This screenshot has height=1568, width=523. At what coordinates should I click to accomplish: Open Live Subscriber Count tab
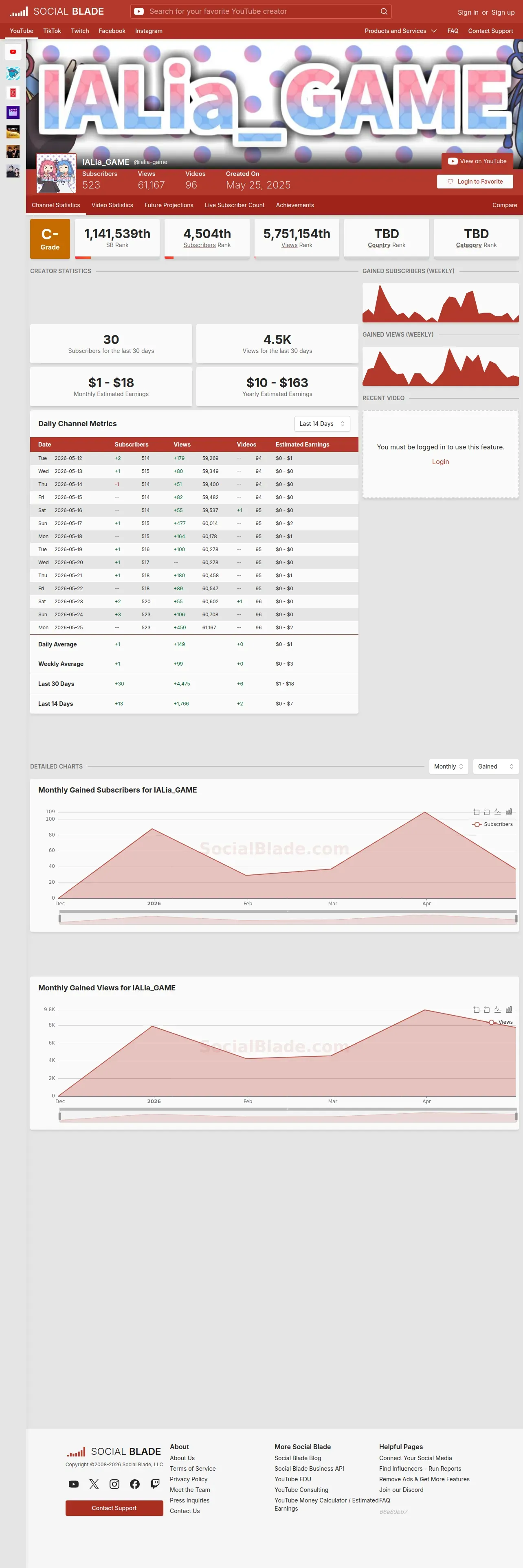(234, 205)
